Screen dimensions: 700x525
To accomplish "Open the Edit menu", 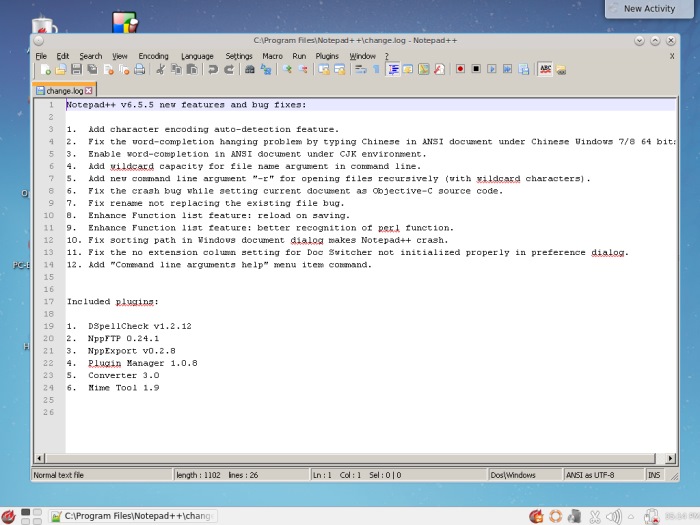I will coord(62,56).
